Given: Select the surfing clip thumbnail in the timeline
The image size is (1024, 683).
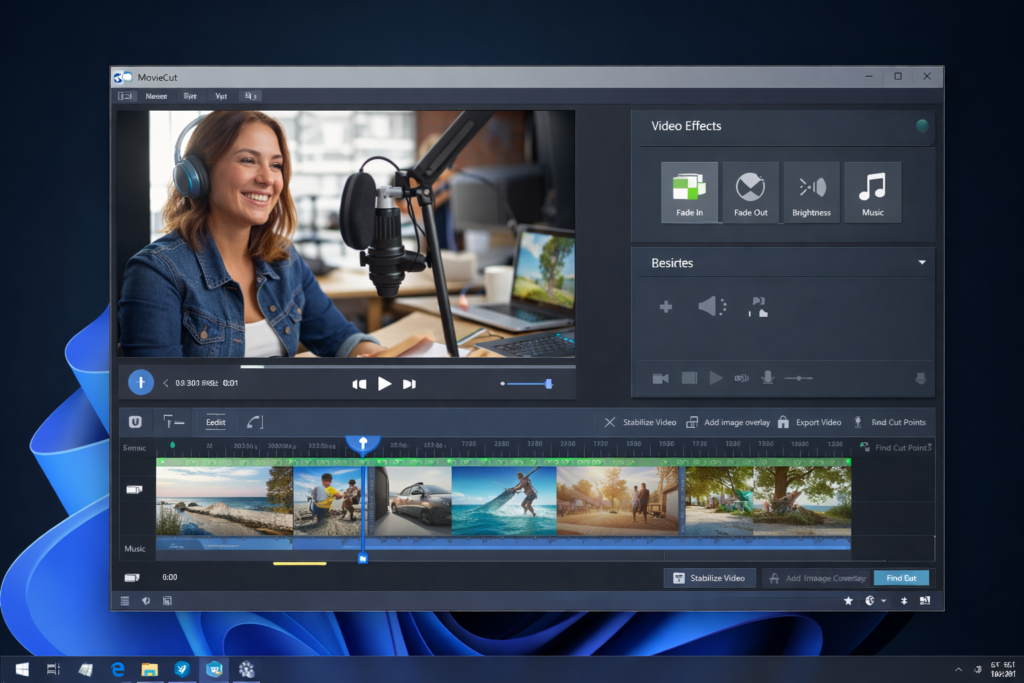Looking at the screenshot, I should pyautogui.click(x=504, y=498).
